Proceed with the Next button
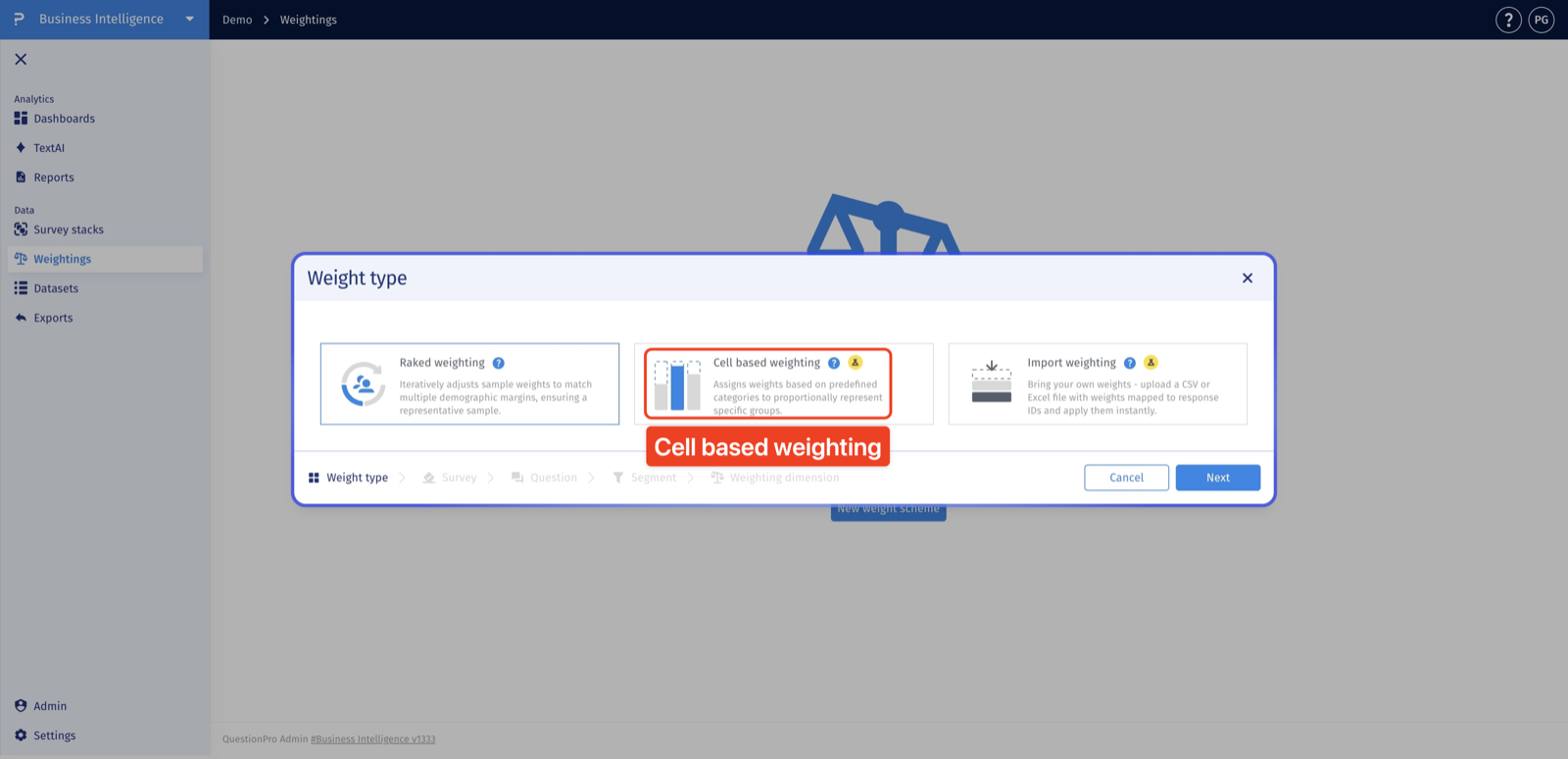This screenshot has width=1568, height=759. click(1218, 478)
